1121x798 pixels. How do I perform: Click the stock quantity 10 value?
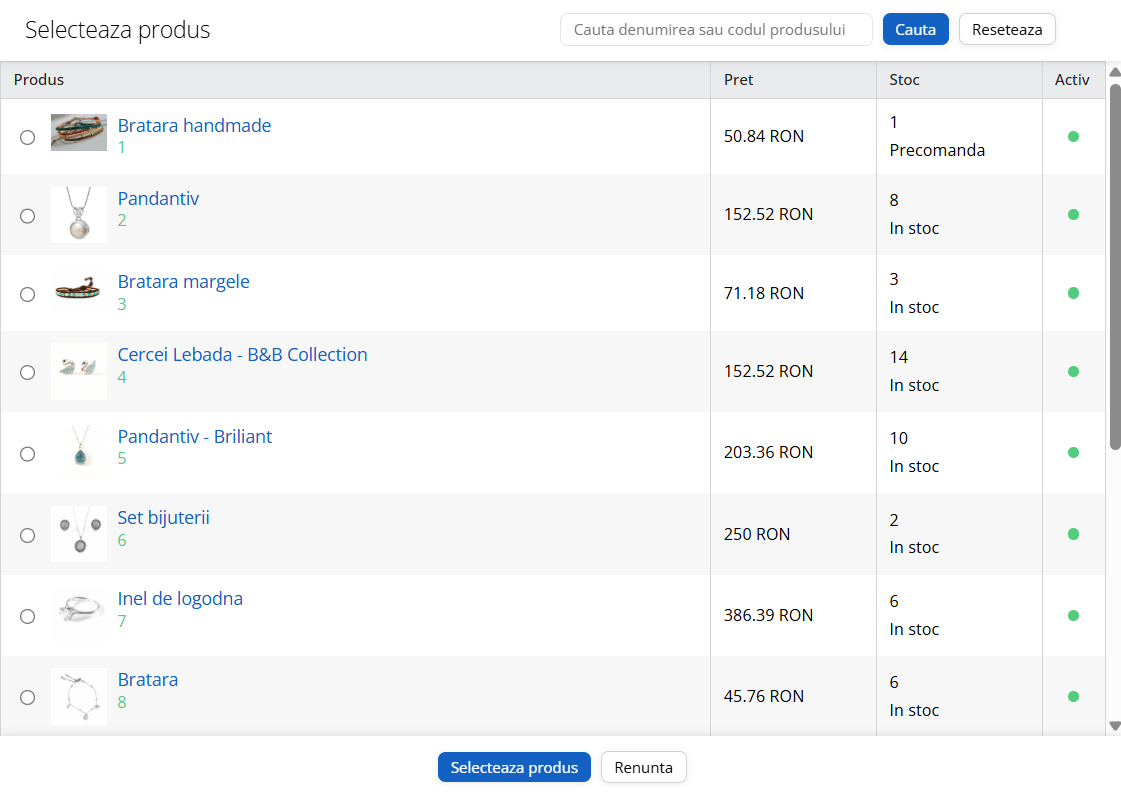(x=899, y=438)
